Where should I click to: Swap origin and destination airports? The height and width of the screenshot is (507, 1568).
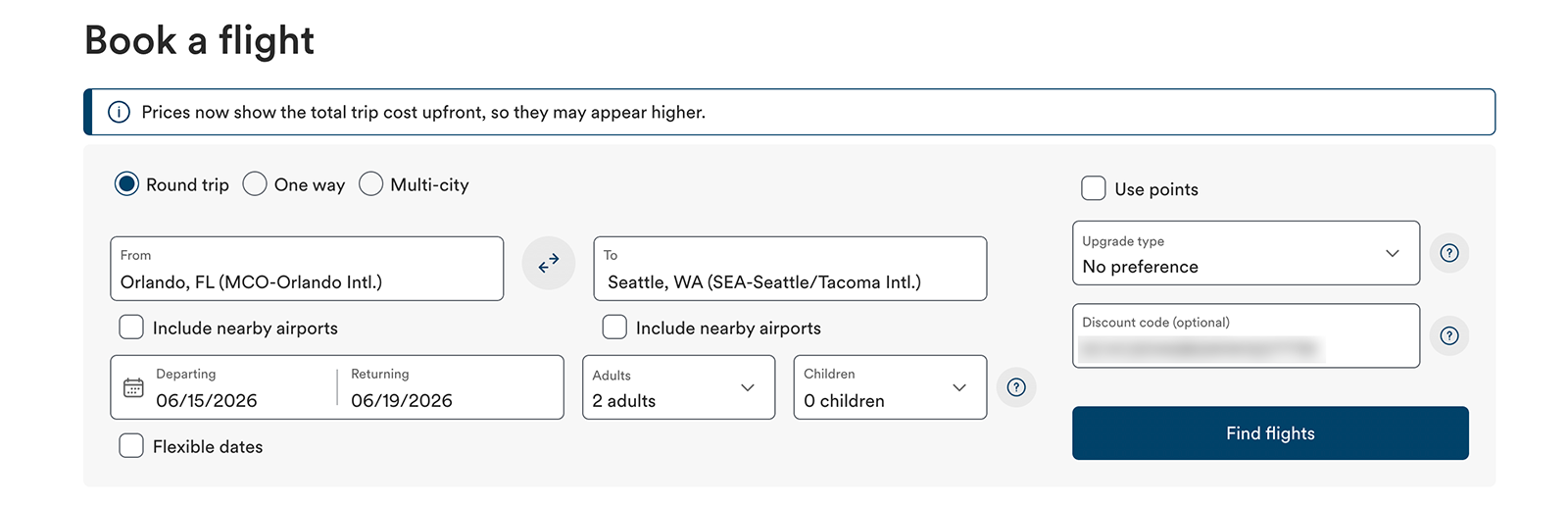(x=549, y=263)
